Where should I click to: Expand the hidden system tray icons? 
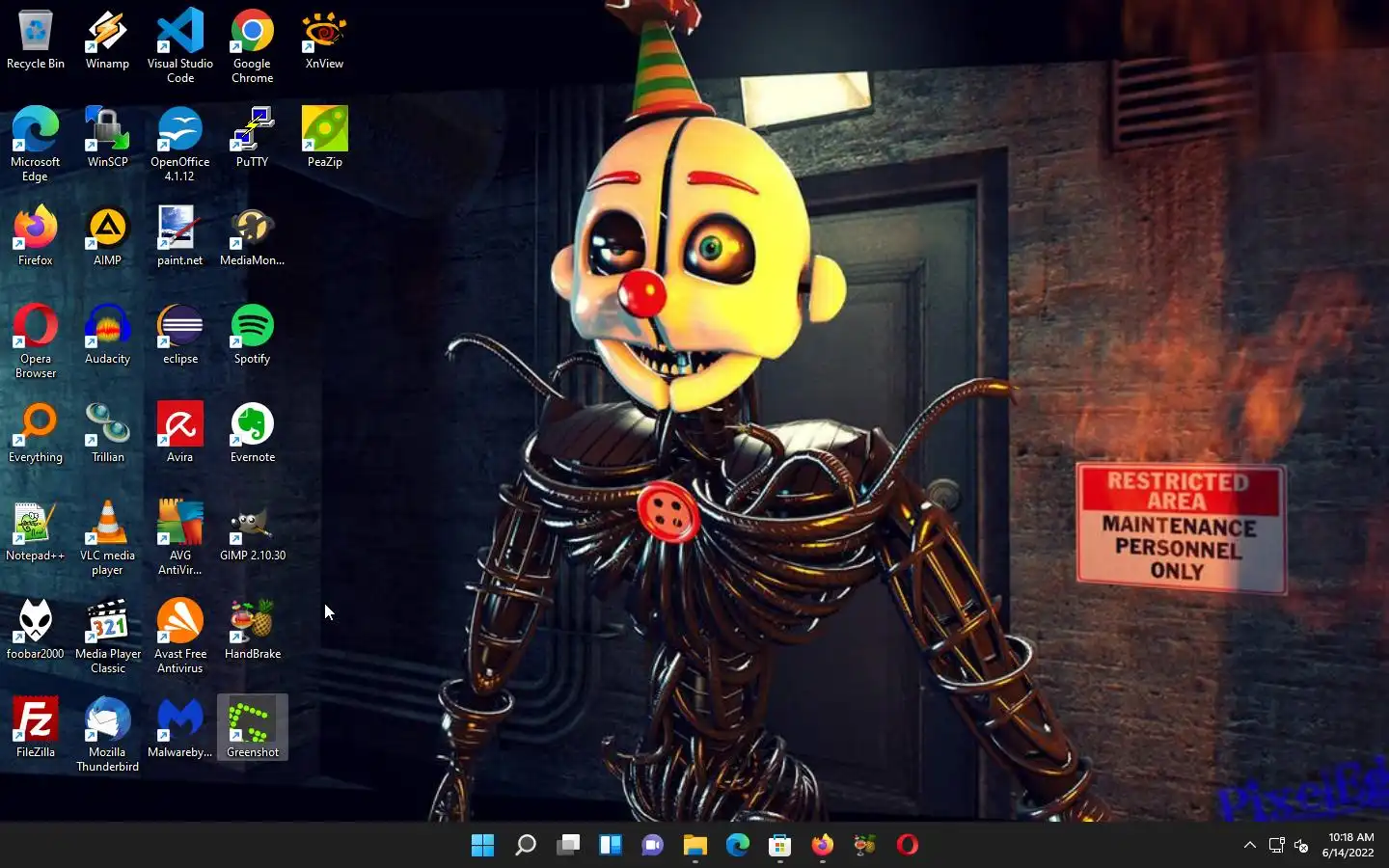(1249, 846)
